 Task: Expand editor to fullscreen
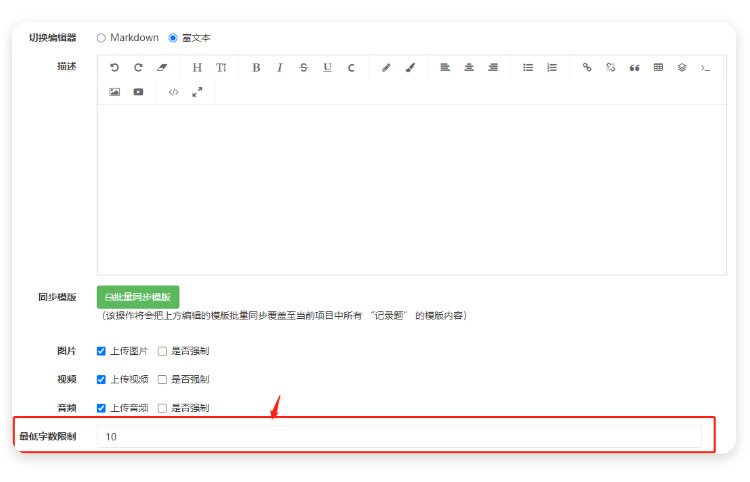(x=197, y=92)
